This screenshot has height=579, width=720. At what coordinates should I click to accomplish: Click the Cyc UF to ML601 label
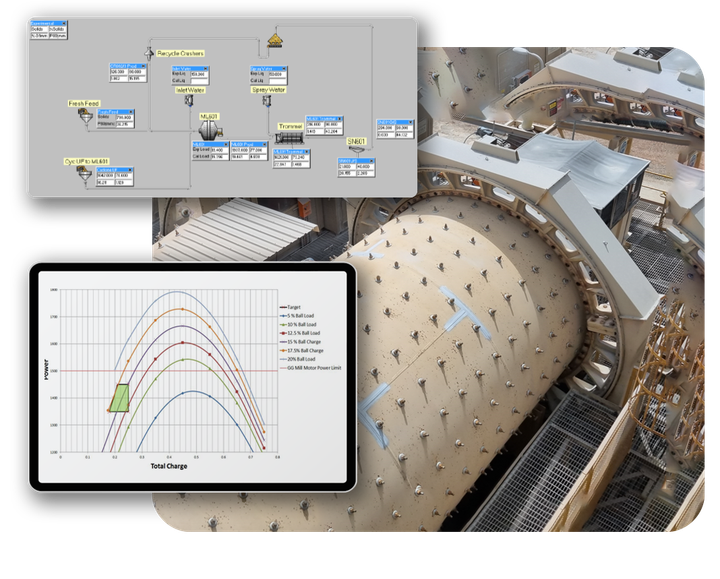coord(87,162)
